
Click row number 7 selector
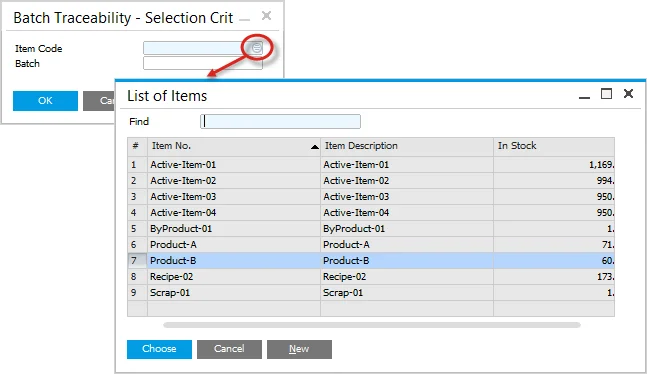point(137,260)
